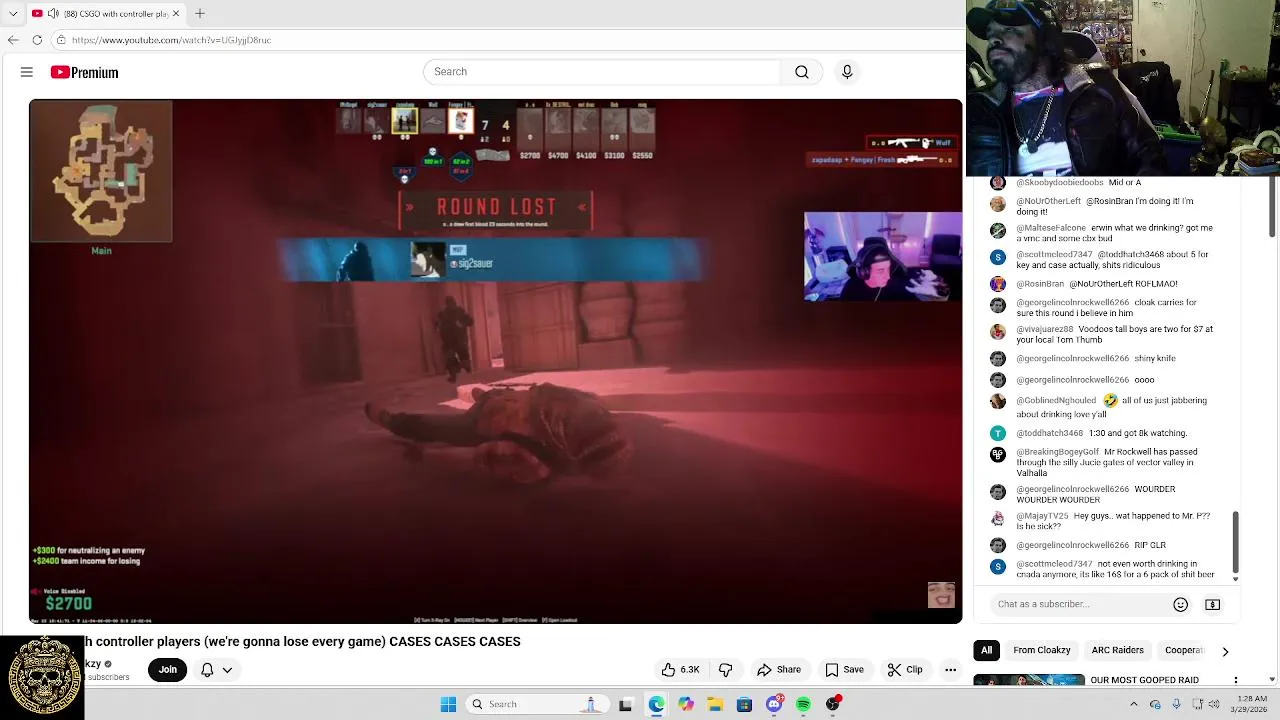Dislike the video

click(x=726, y=670)
